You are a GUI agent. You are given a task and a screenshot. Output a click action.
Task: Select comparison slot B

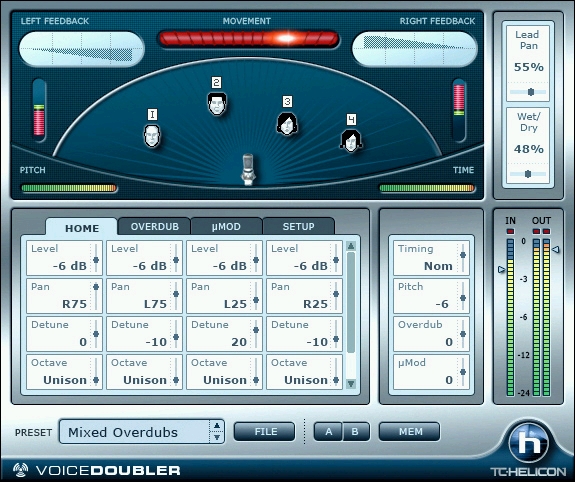pos(355,431)
